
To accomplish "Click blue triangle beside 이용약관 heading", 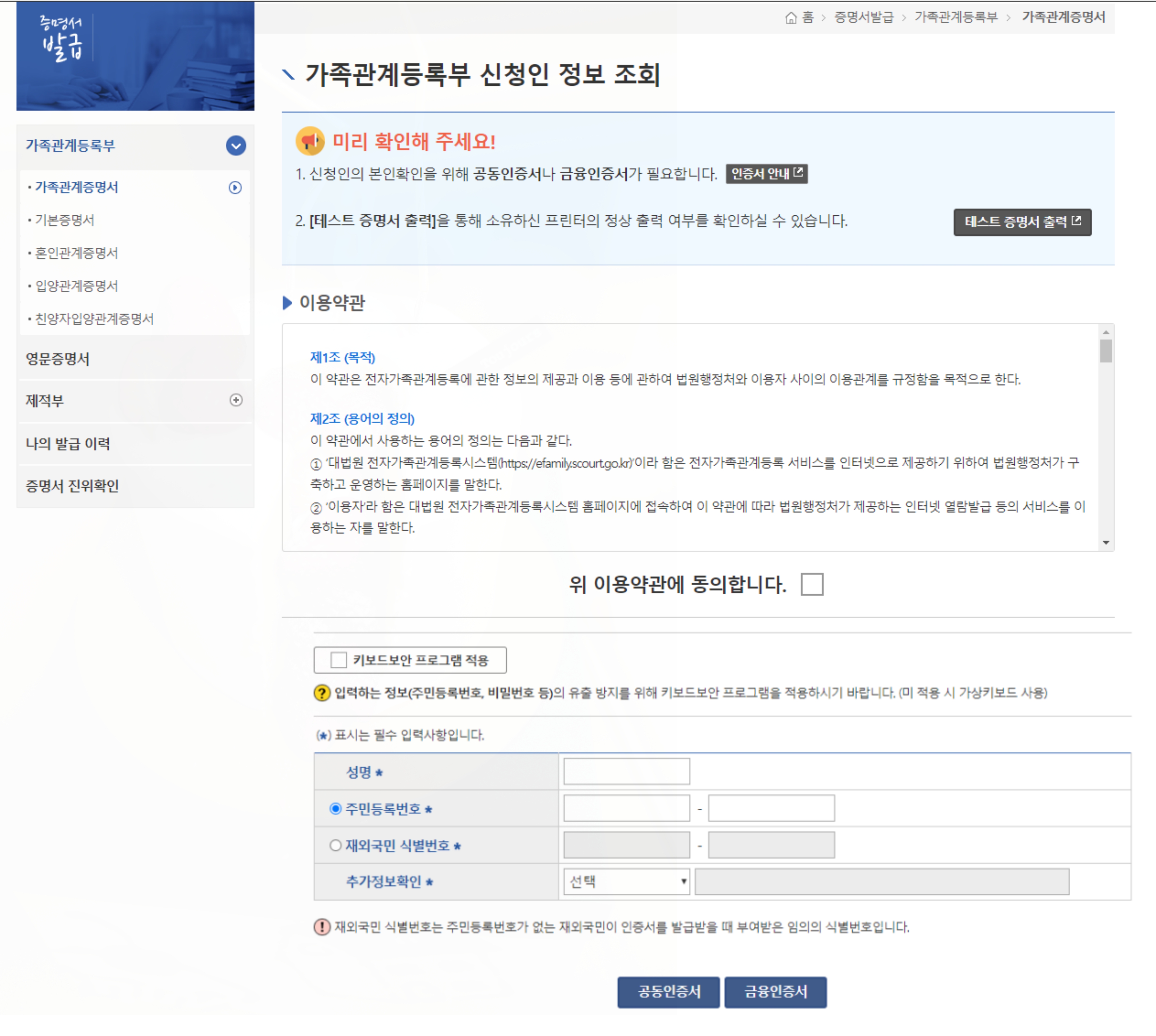I will (x=287, y=303).
